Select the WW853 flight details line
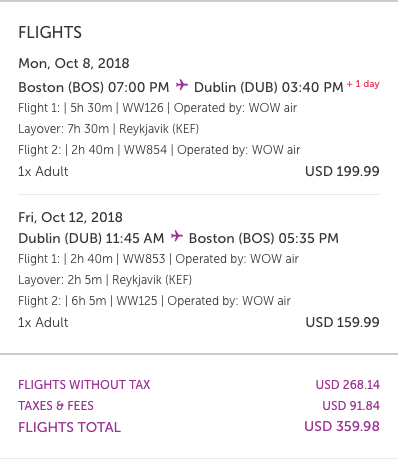Screen dimensions: 398x460 coord(158,259)
